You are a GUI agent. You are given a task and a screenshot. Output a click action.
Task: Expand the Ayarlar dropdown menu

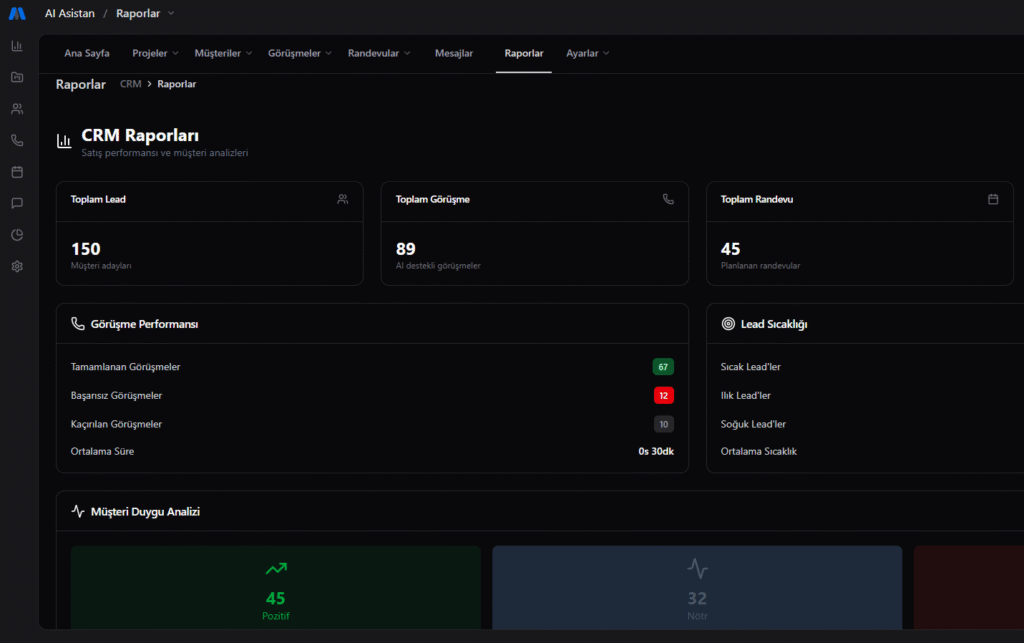587,53
